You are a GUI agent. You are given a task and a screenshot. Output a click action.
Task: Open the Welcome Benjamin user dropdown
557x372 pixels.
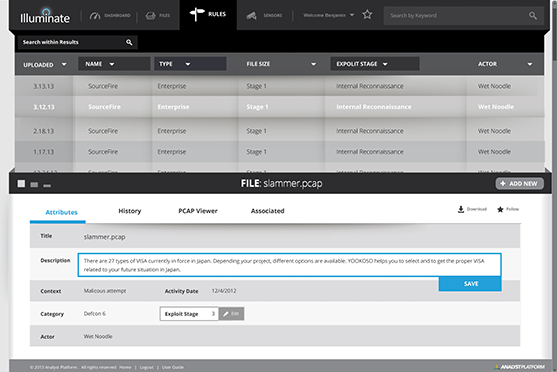click(x=328, y=15)
